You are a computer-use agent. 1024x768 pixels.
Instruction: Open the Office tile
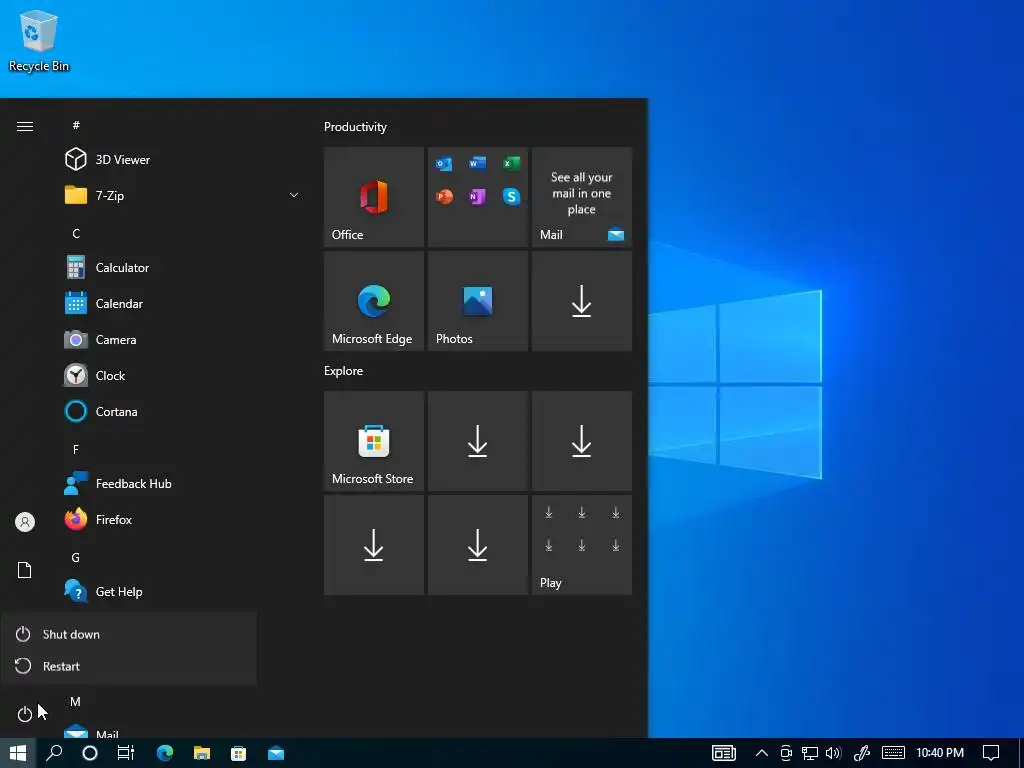pyautogui.click(x=374, y=197)
